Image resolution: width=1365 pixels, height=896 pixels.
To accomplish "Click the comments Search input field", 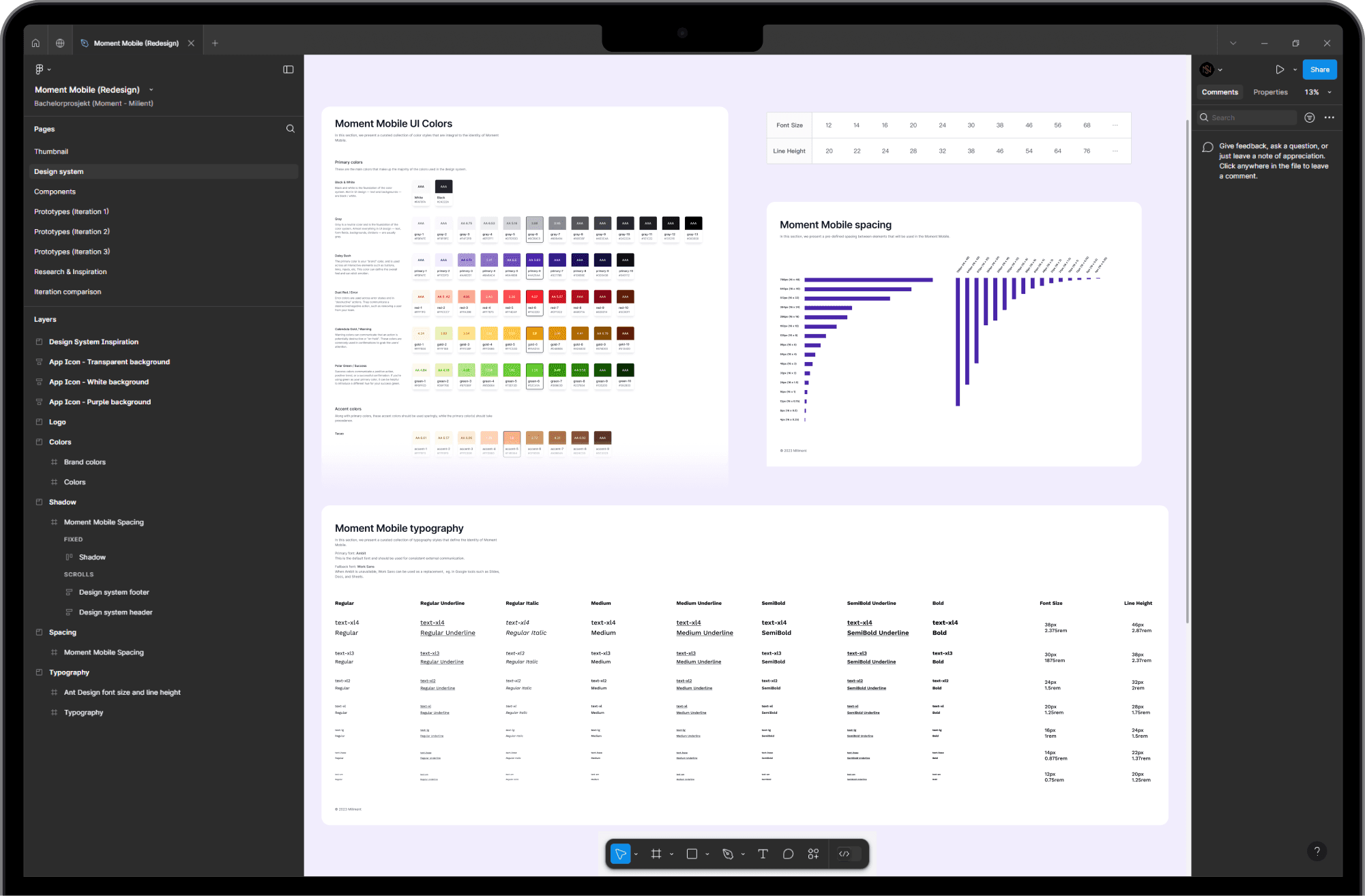I will pyautogui.click(x=1252, y=118).
